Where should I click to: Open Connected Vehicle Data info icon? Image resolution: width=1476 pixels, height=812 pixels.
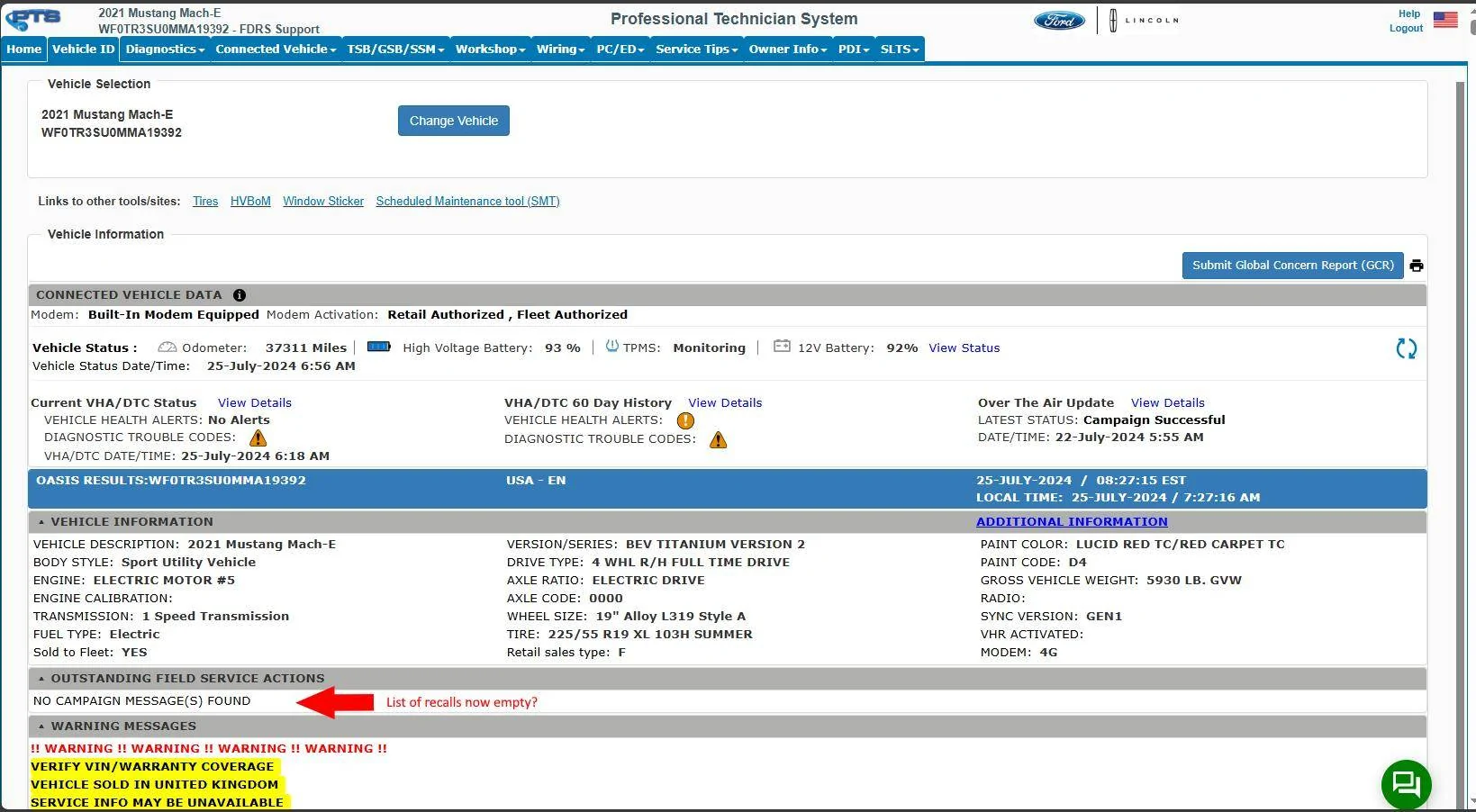coord(240,295)
